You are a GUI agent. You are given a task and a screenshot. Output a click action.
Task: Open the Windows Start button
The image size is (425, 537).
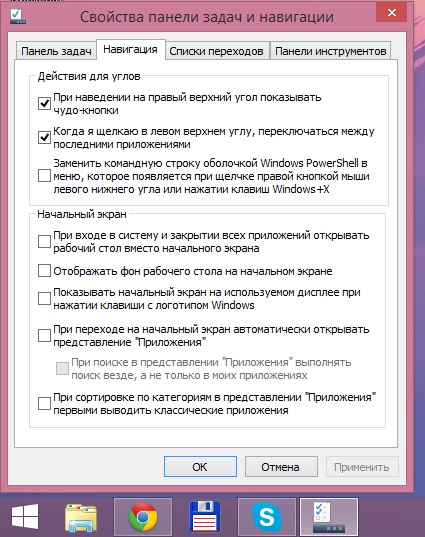pyautogui.click(x=25, y=516)
